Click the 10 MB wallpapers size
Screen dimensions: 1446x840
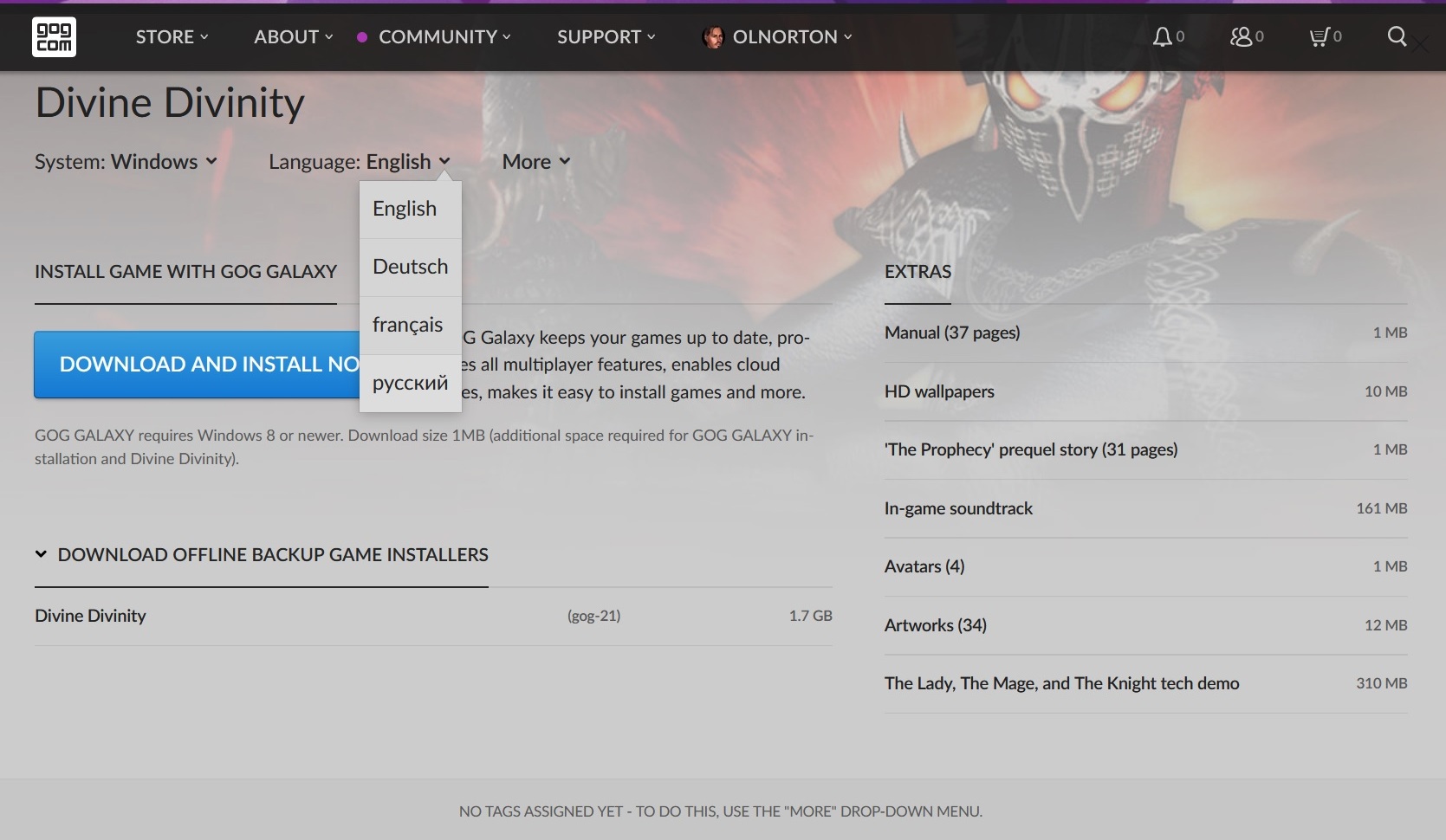1385,391
